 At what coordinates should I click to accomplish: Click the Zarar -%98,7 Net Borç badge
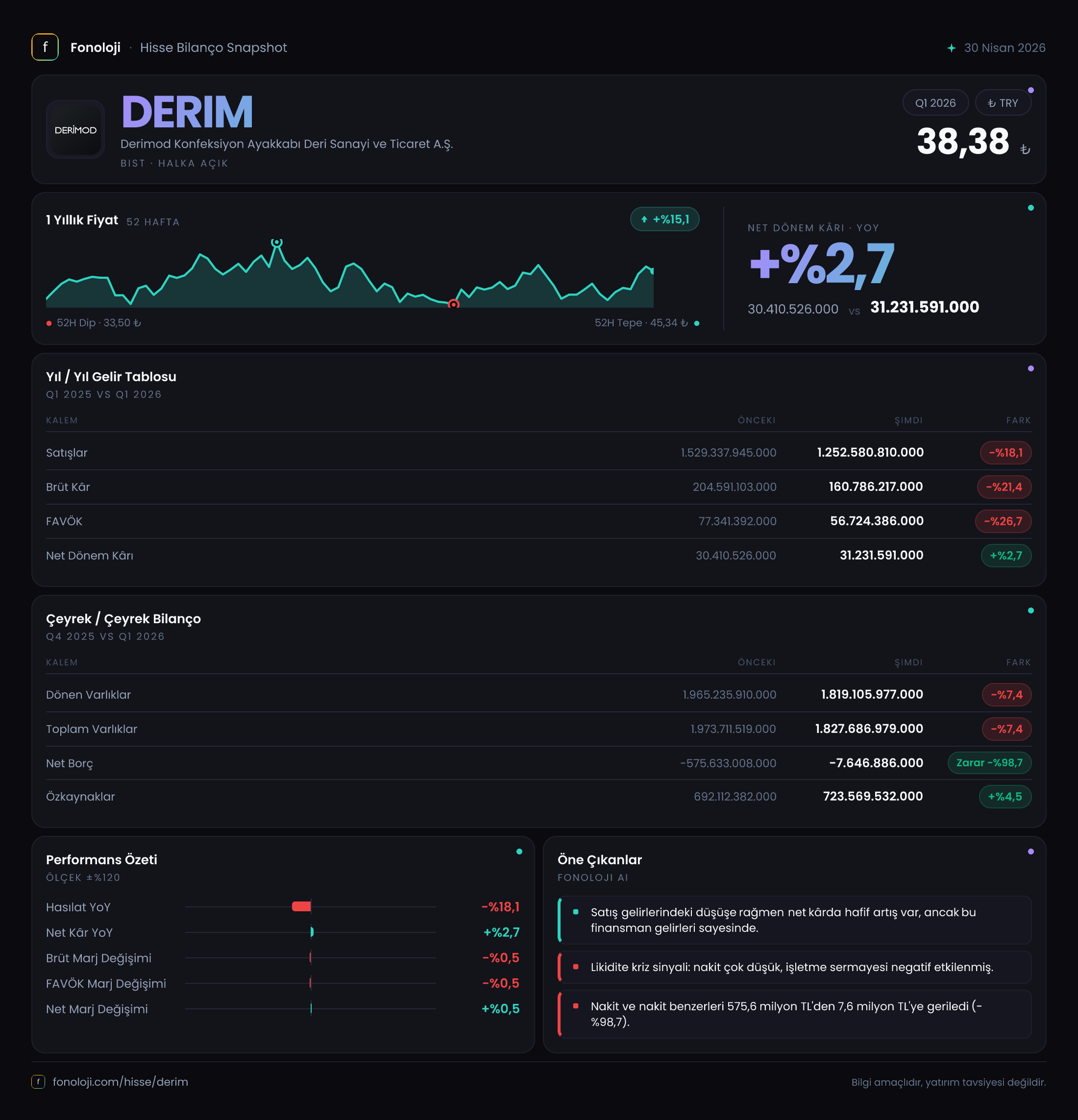[989, 763]
